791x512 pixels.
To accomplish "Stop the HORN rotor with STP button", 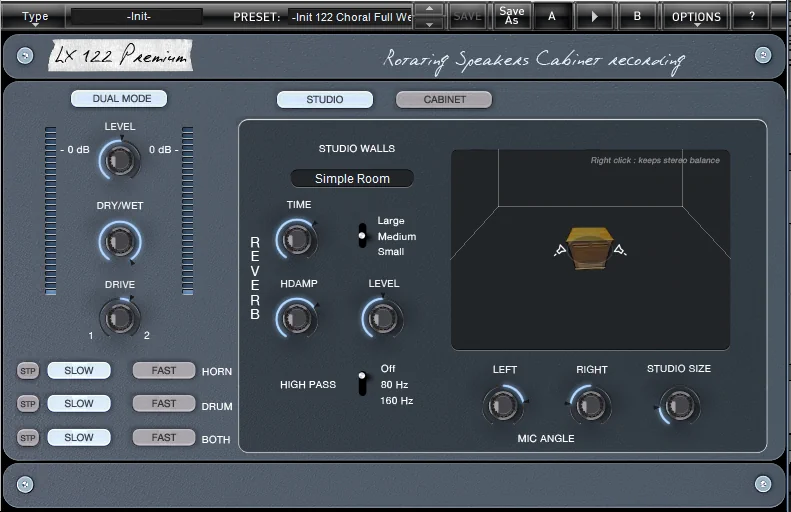I will click(28, 371).
